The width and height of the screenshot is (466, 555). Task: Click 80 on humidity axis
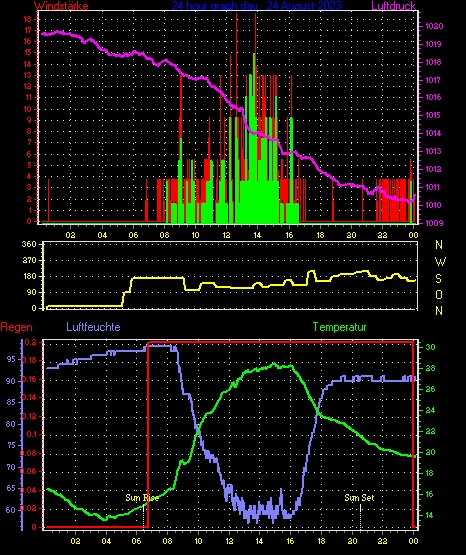click(11, 424)
